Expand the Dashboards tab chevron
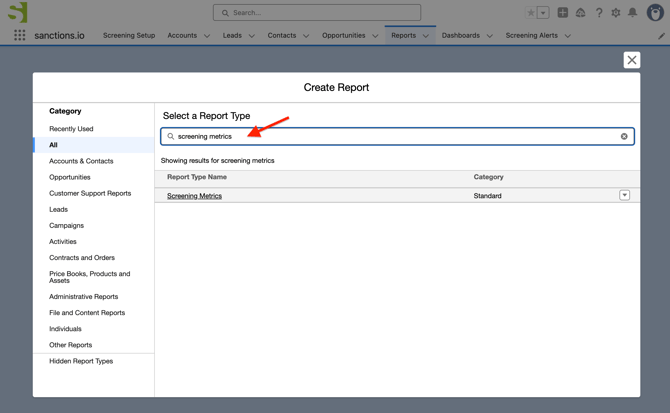This screenshot has height=413, width=670. [490, 36]
